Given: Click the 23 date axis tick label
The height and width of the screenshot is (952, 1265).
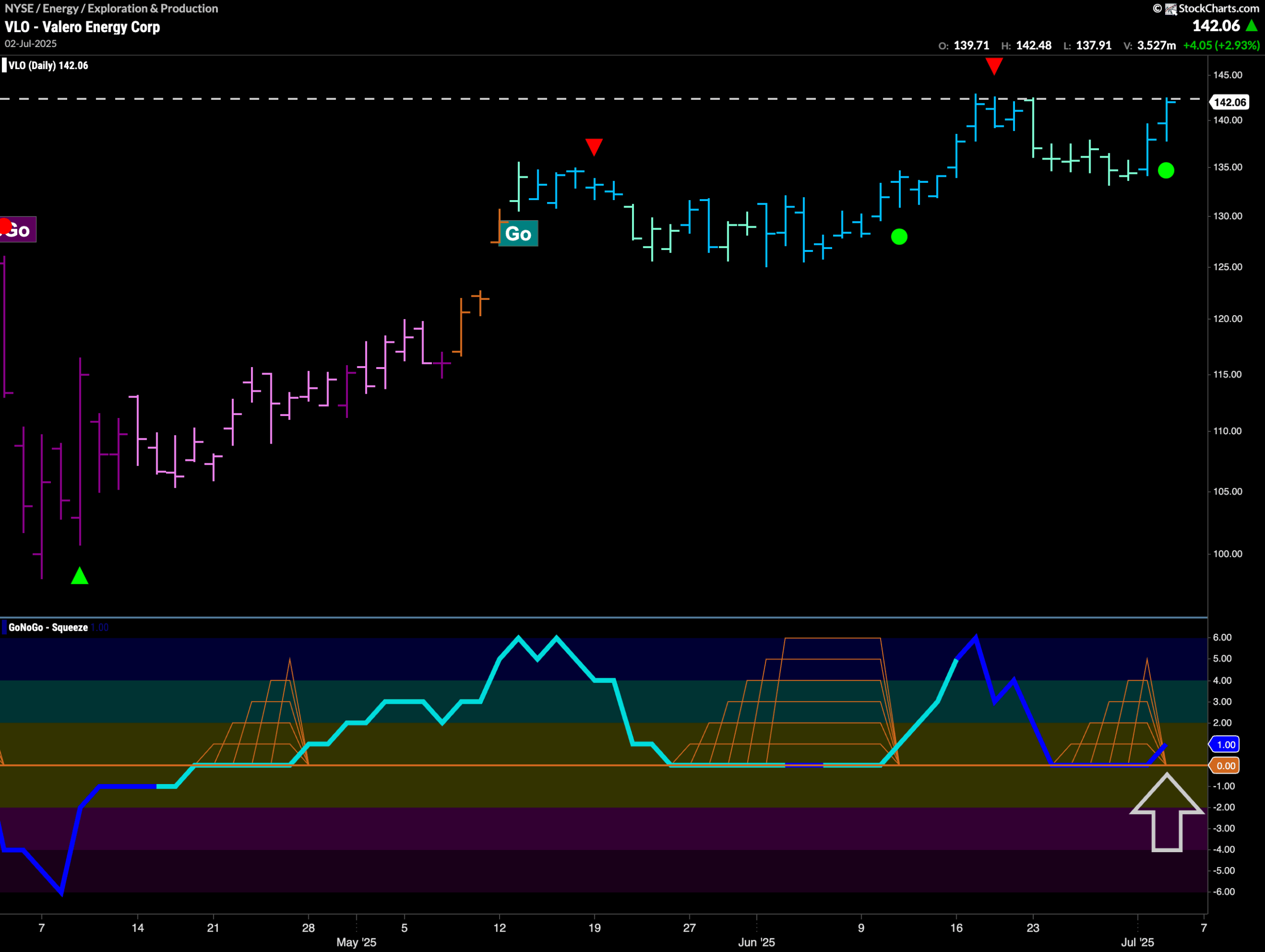Looking at the screenshot, I should point(1033,927).
